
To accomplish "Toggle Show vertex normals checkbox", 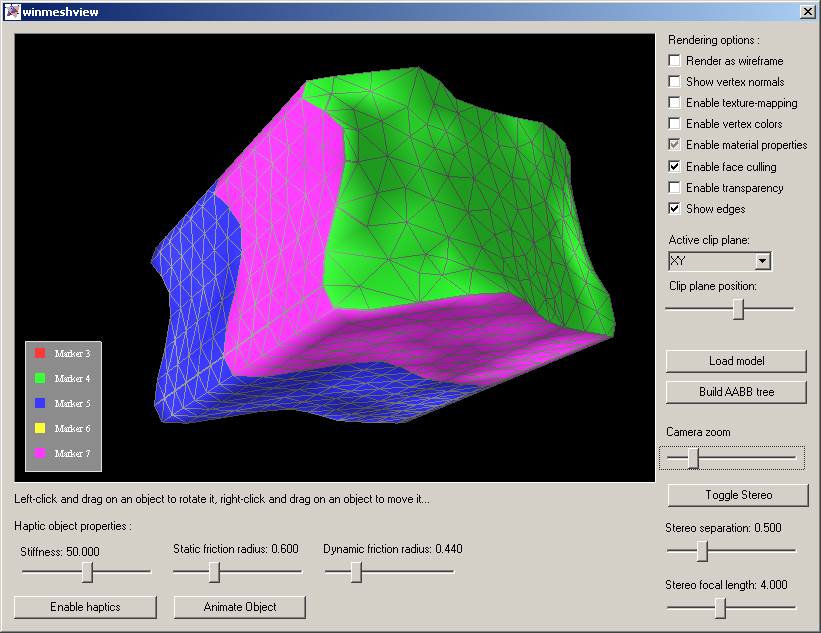I will coord(675,82).
